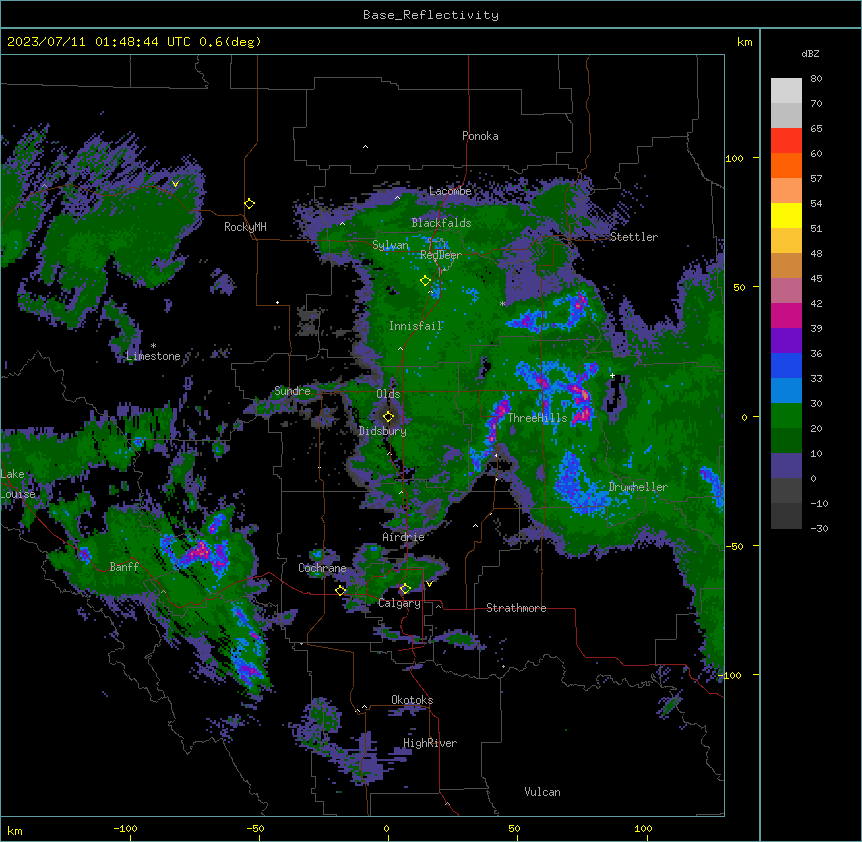The image size is (862, 842).
Task: Click the Stettler city label
Action: click(634, 237)
